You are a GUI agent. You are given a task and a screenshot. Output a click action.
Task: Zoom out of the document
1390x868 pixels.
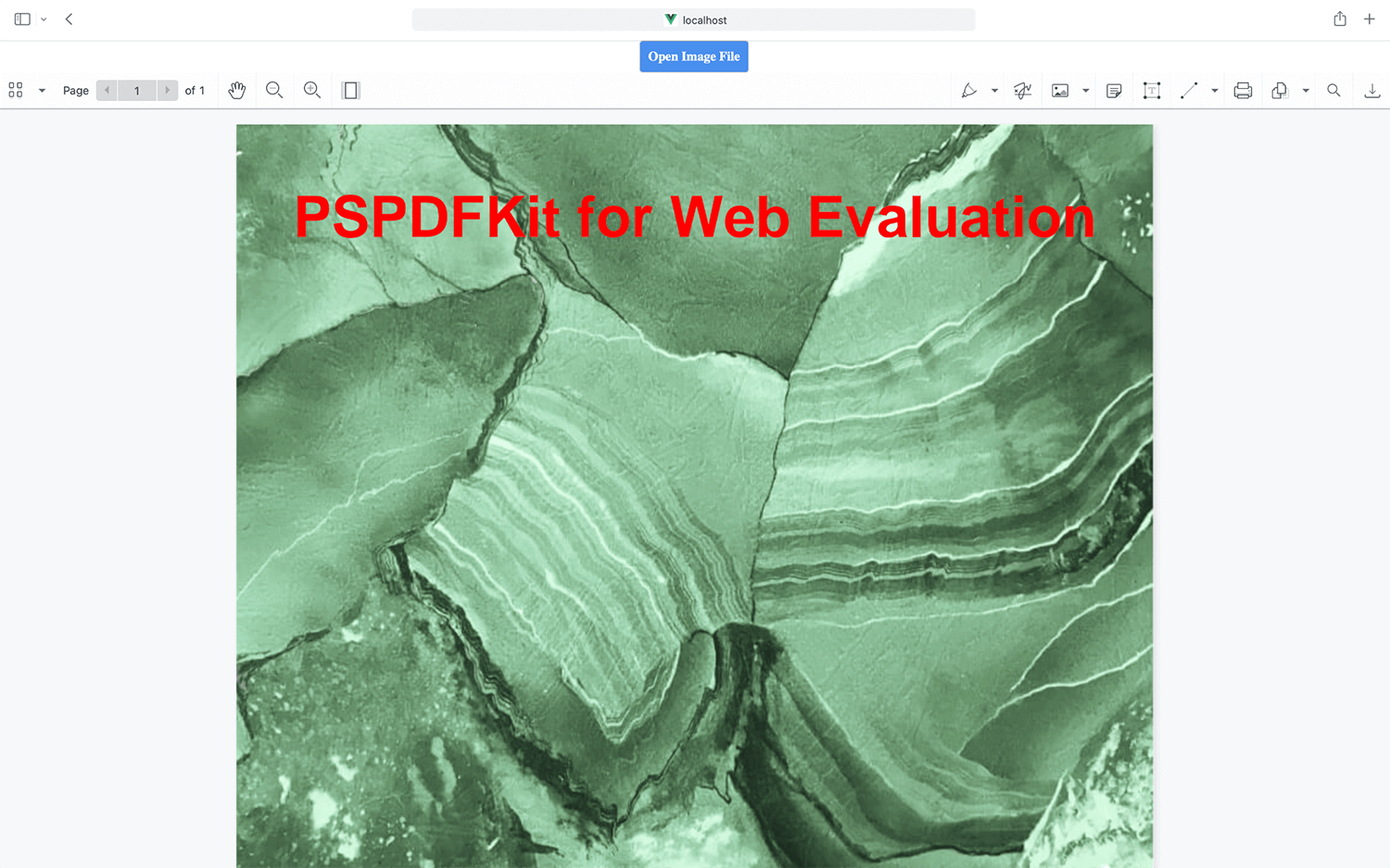(x=274, y=90)
